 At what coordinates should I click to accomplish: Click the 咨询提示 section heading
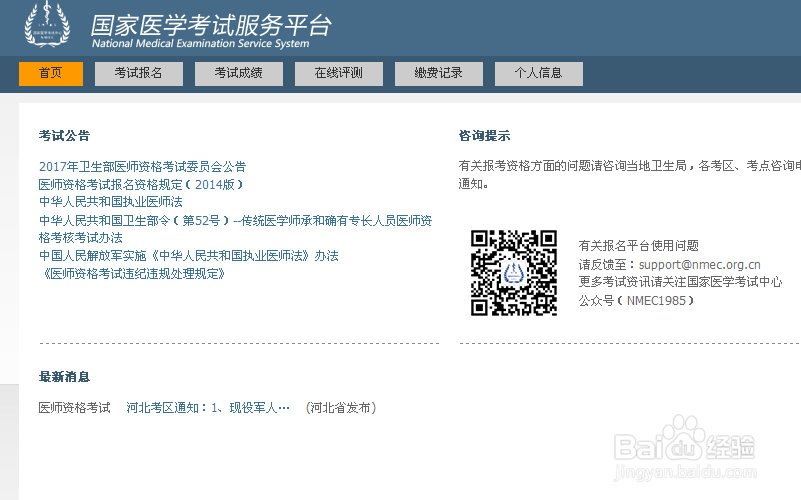484,136
